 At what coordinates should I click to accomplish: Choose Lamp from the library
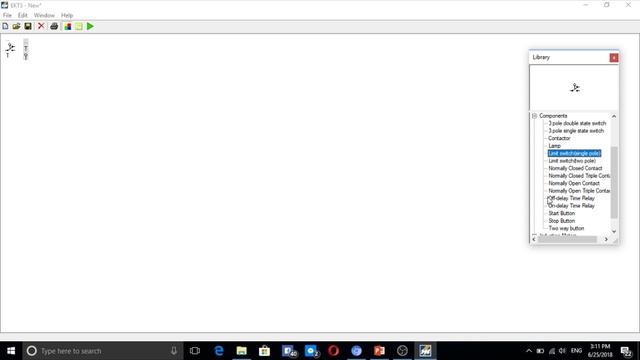pyautogui.click(x=555, y=146)
